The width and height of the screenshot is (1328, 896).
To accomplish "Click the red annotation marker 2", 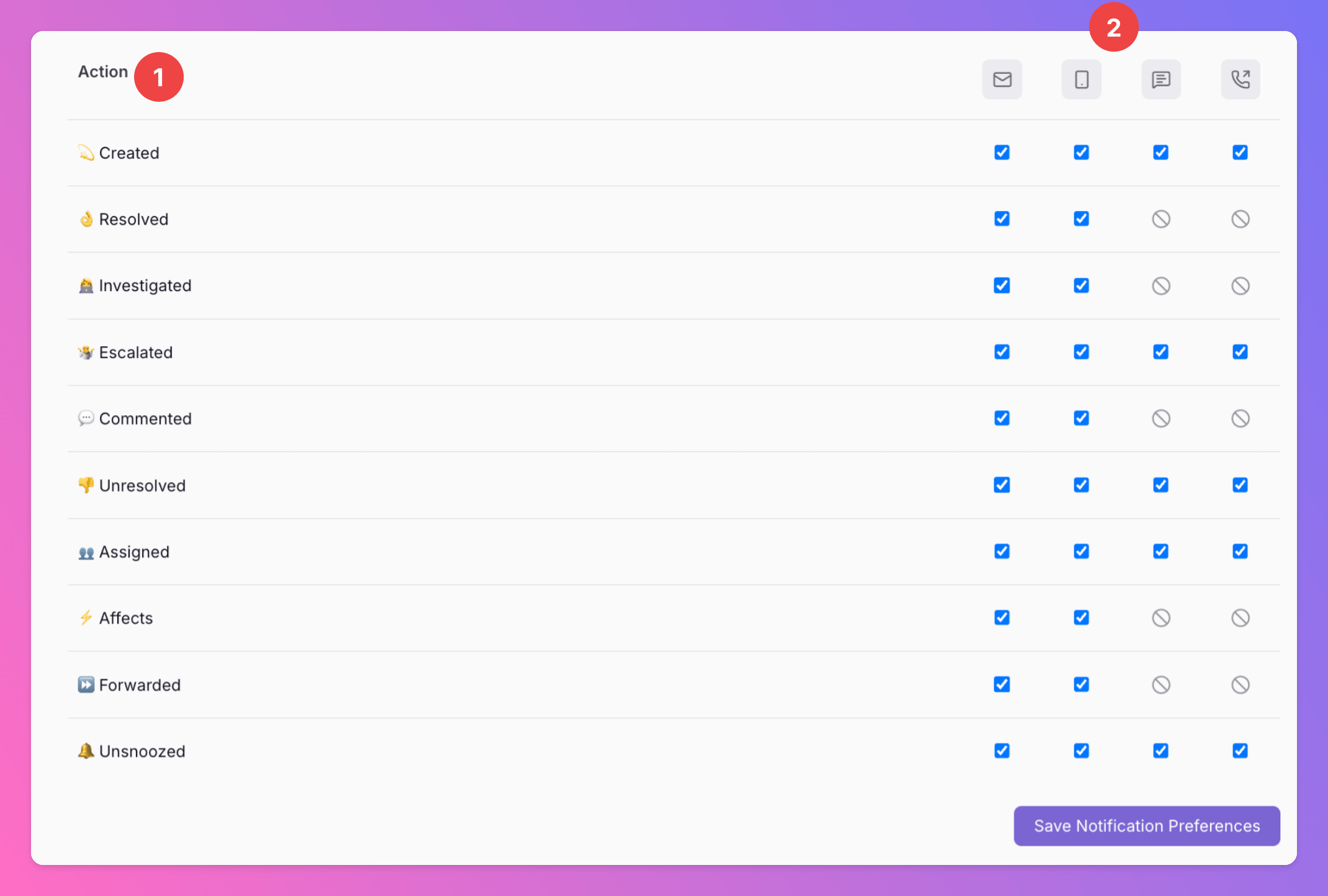I will (x=1113, y=27).
